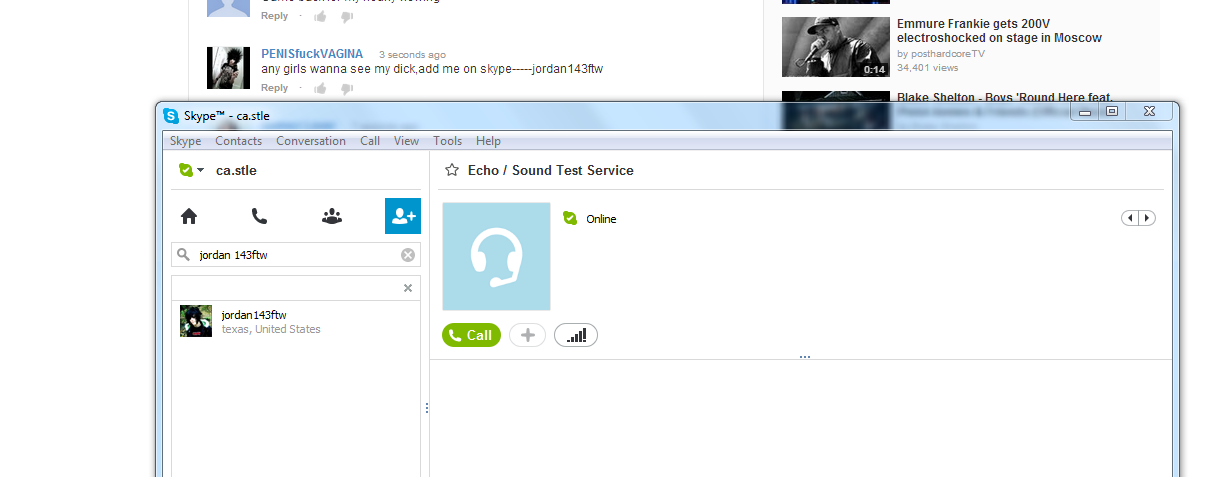Thumbs down the top comment
Image resolution: width=1231 pixels, height=477 pixels.
coord(346,16)
